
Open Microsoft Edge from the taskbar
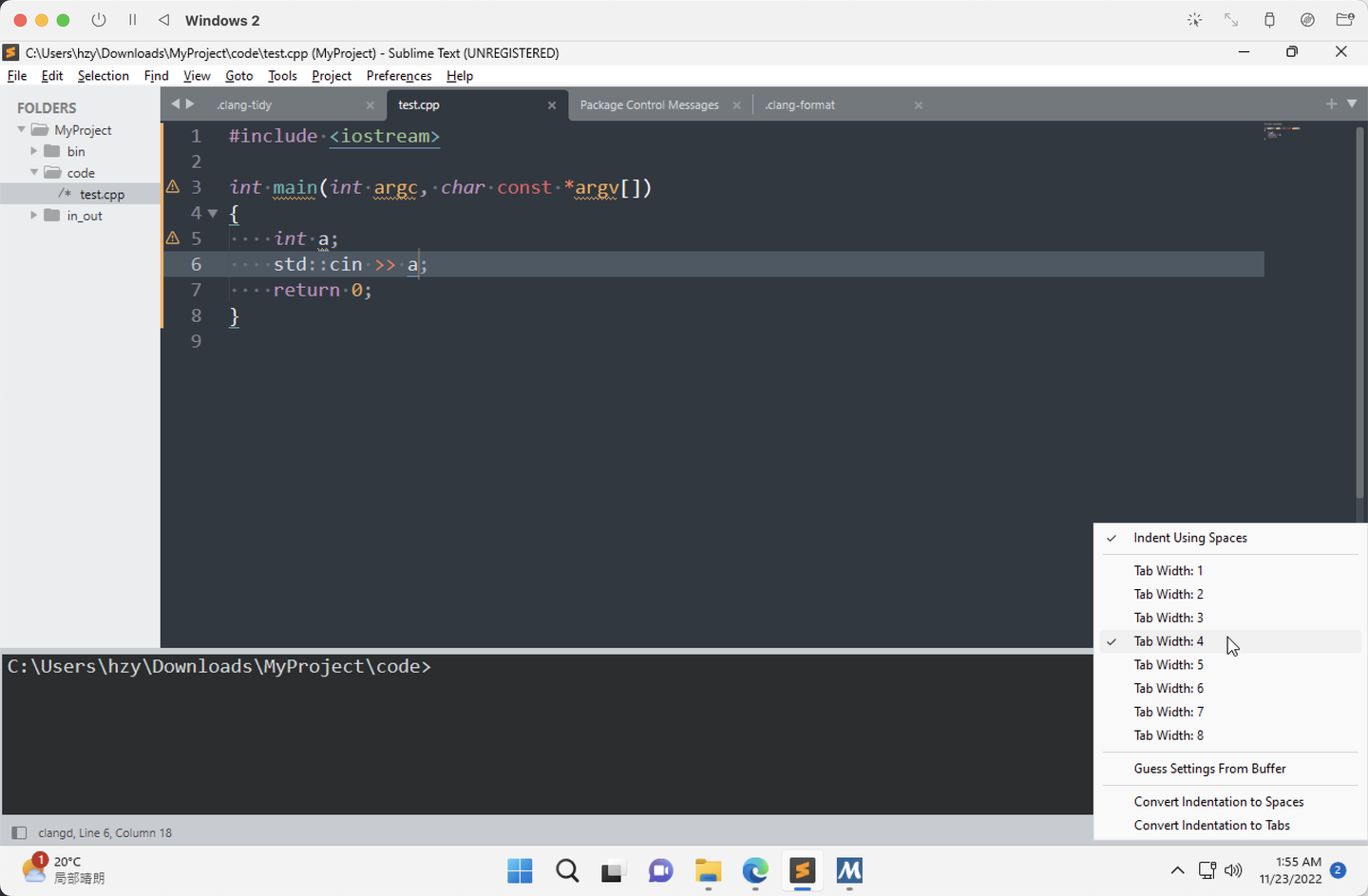(754, 871)
